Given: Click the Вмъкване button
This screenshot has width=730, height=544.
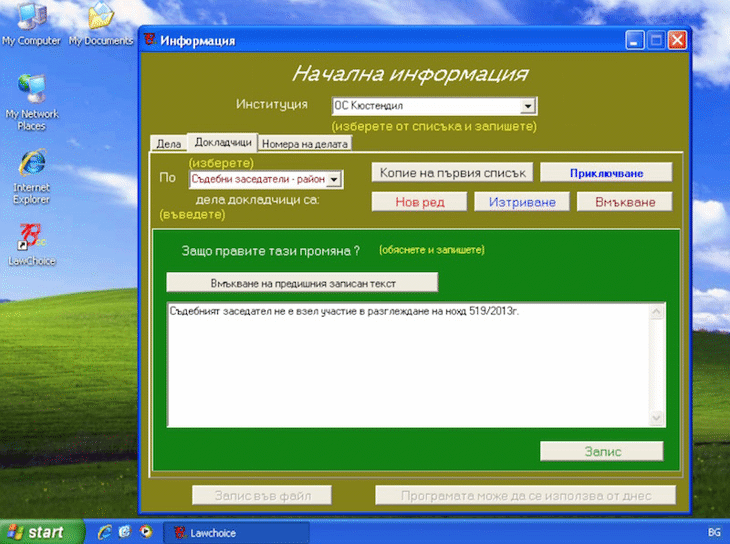Looking at the screenshot, I should (x=625, y=202).
